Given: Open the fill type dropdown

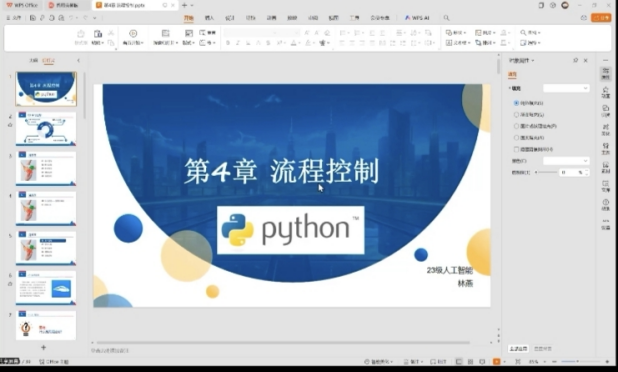Looking at the screenshot, I should point(566,88).
